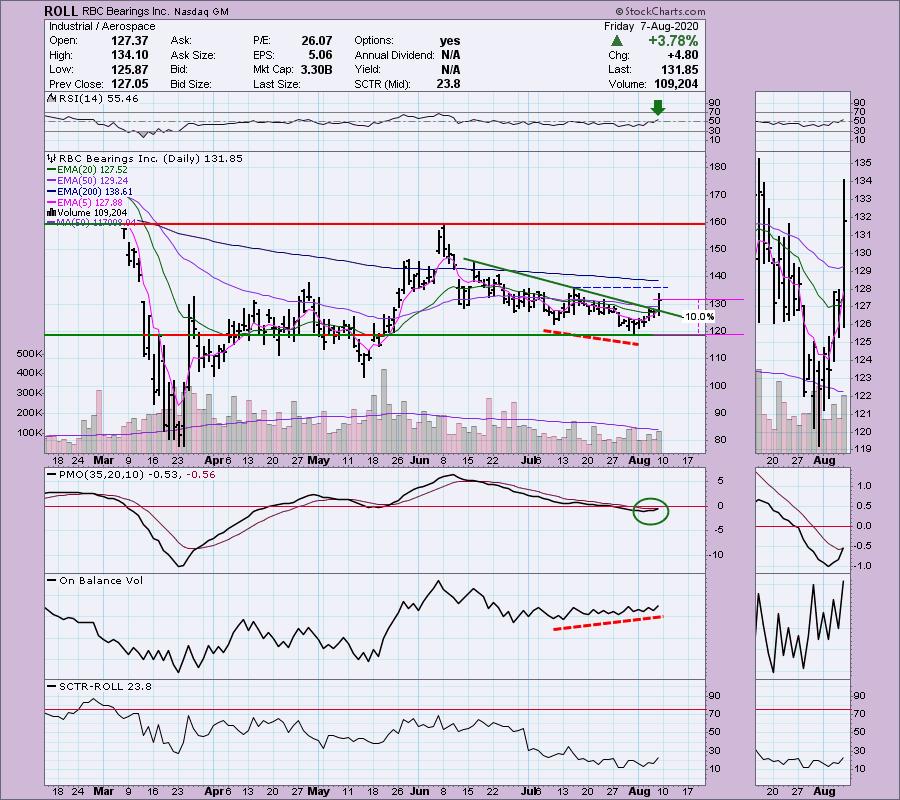Click the zoomed thumbnail price panel on right
Image resolution: width=900 pixels, height=800 pixels.
802,300
